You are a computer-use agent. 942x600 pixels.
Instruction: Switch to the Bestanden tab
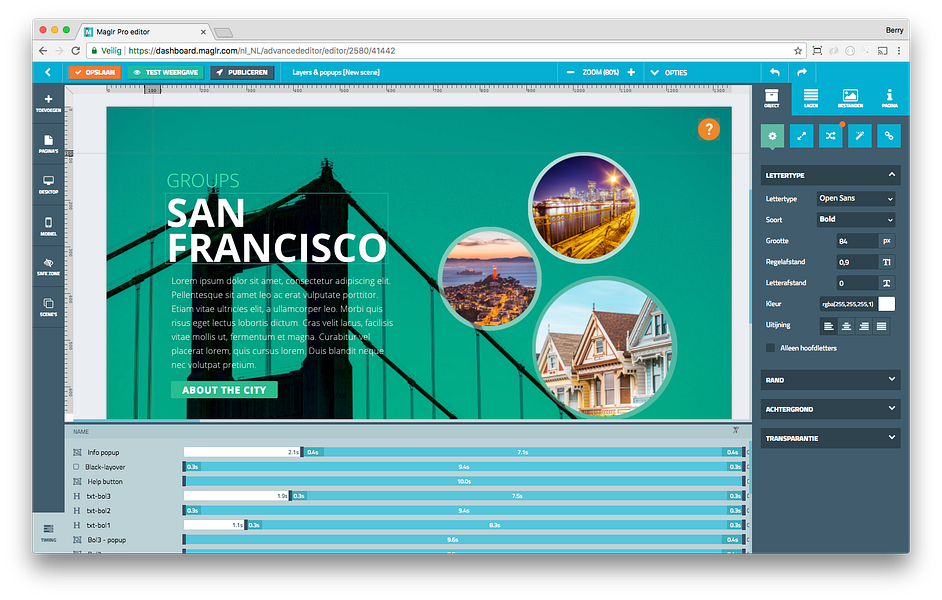[850, 98]
